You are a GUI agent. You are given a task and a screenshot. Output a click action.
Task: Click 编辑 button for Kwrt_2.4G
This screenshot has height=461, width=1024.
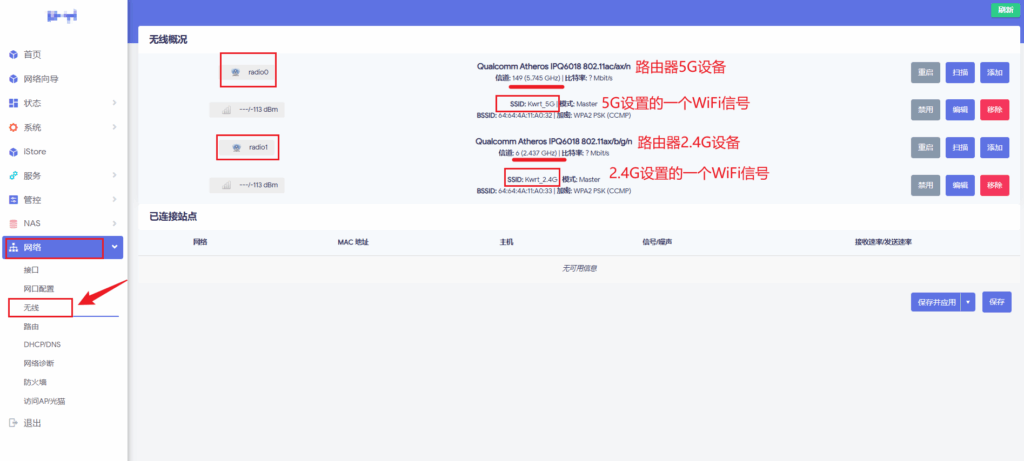point(959,185)
